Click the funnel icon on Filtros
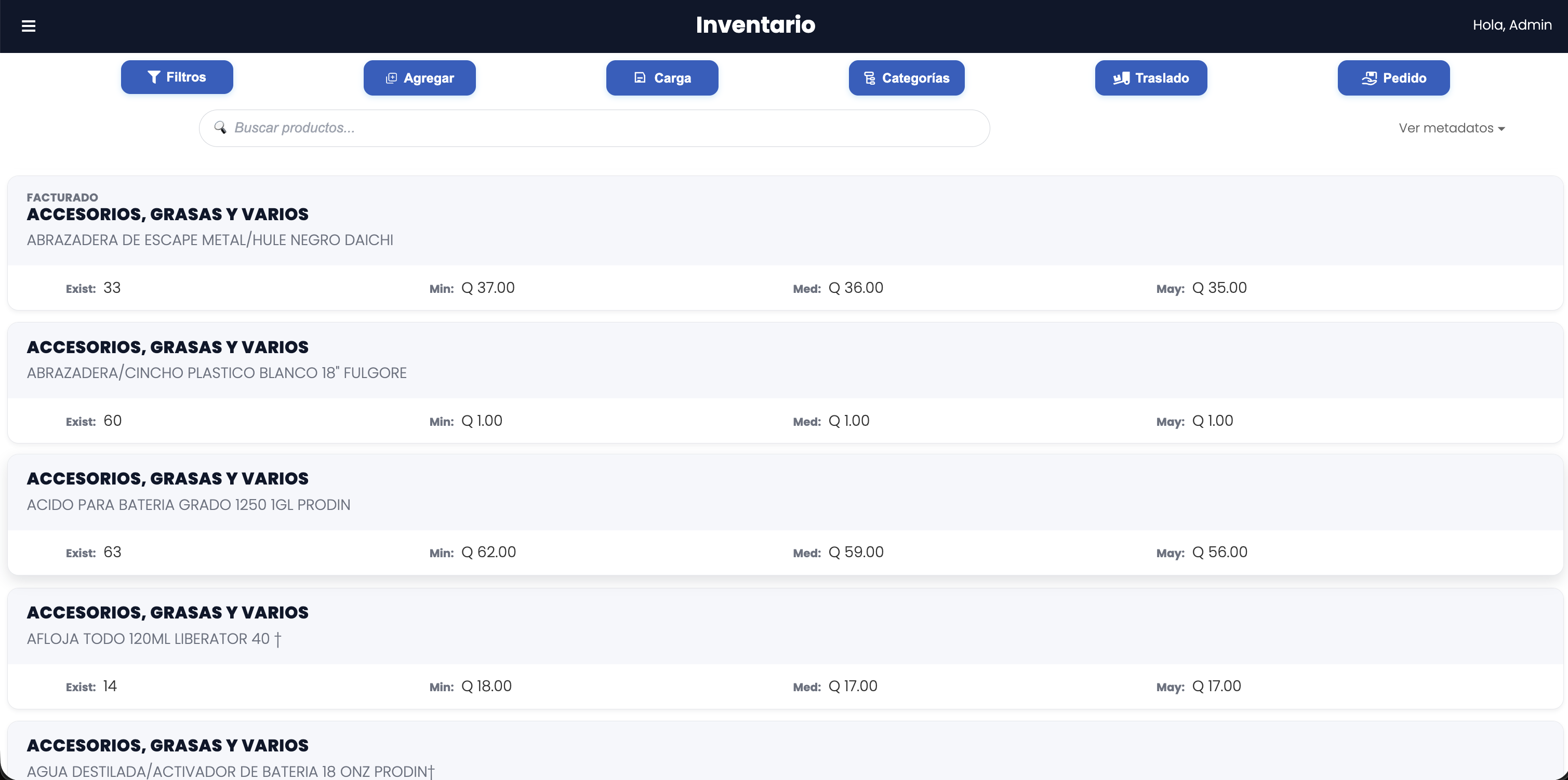 (x=154, y=77)
